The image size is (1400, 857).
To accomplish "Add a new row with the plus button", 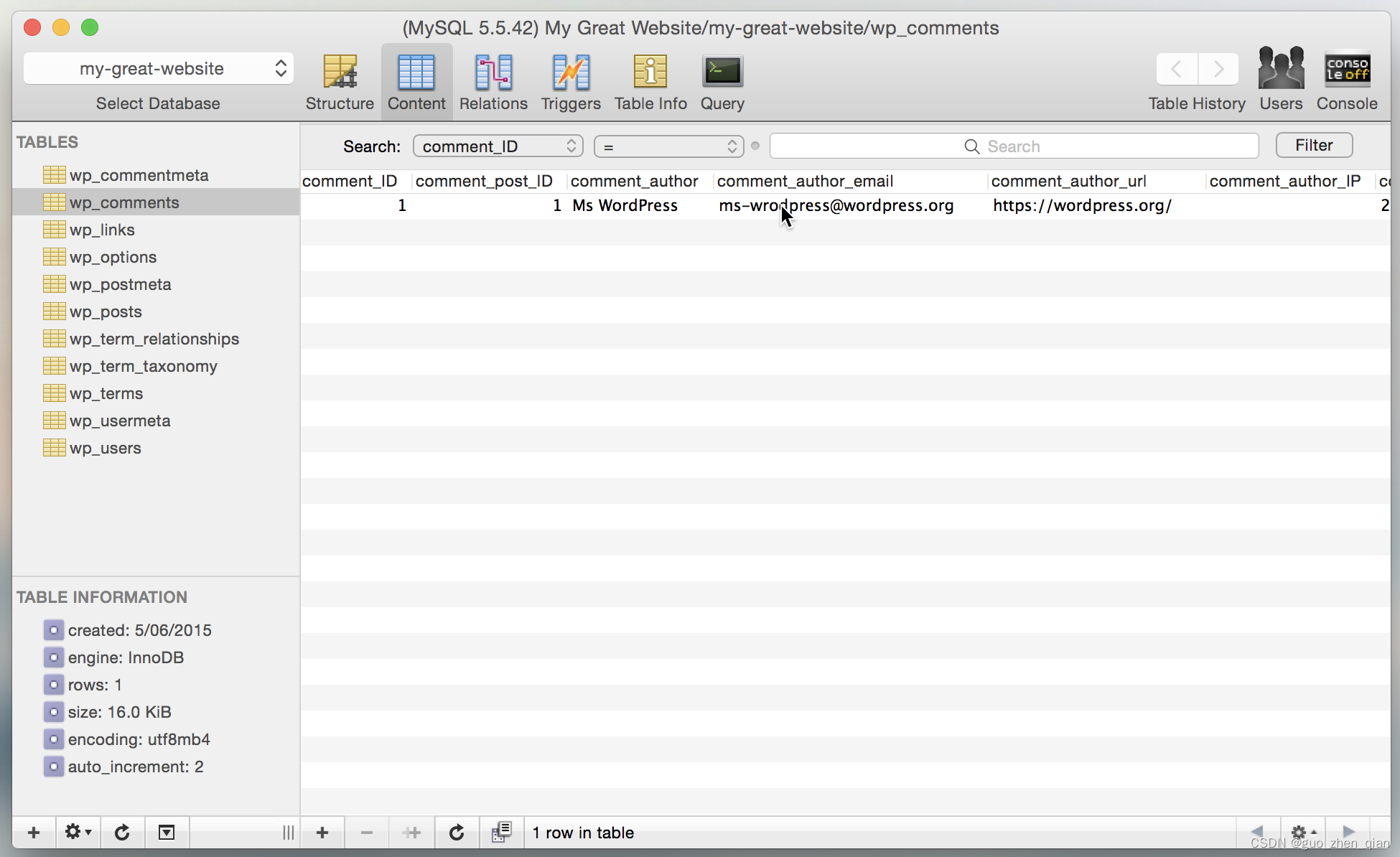I will pyautogui.click(x=322, y=833).
